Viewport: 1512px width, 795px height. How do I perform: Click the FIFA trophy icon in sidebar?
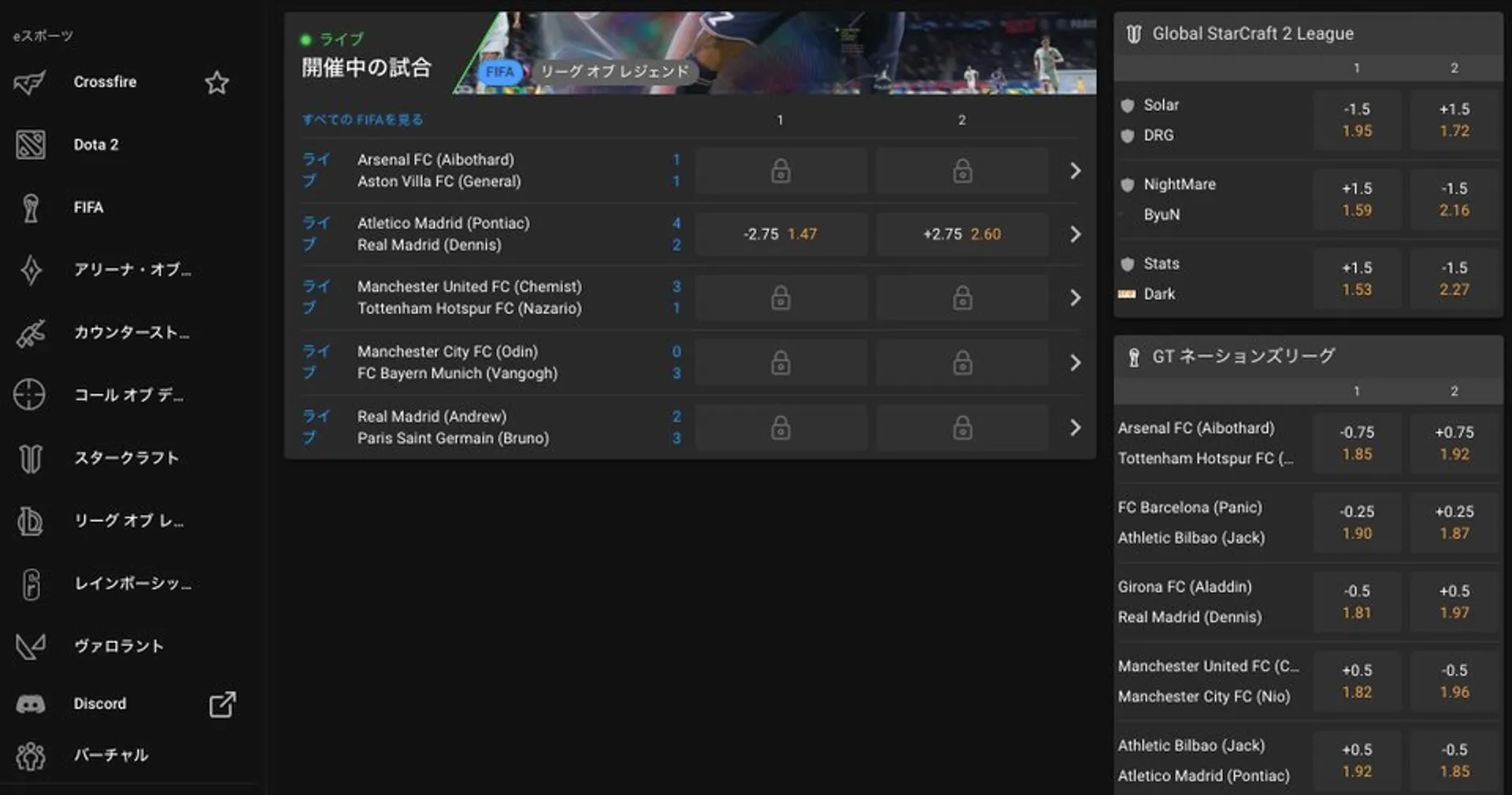tap(30, 208)
